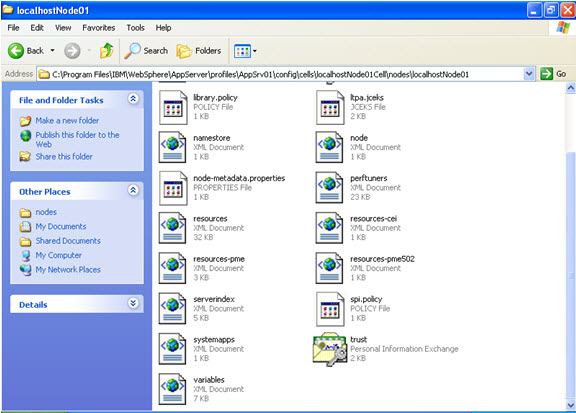Select the node-metadata.properties file icon
Screen dimensions: 576x413
click(173, 188)
